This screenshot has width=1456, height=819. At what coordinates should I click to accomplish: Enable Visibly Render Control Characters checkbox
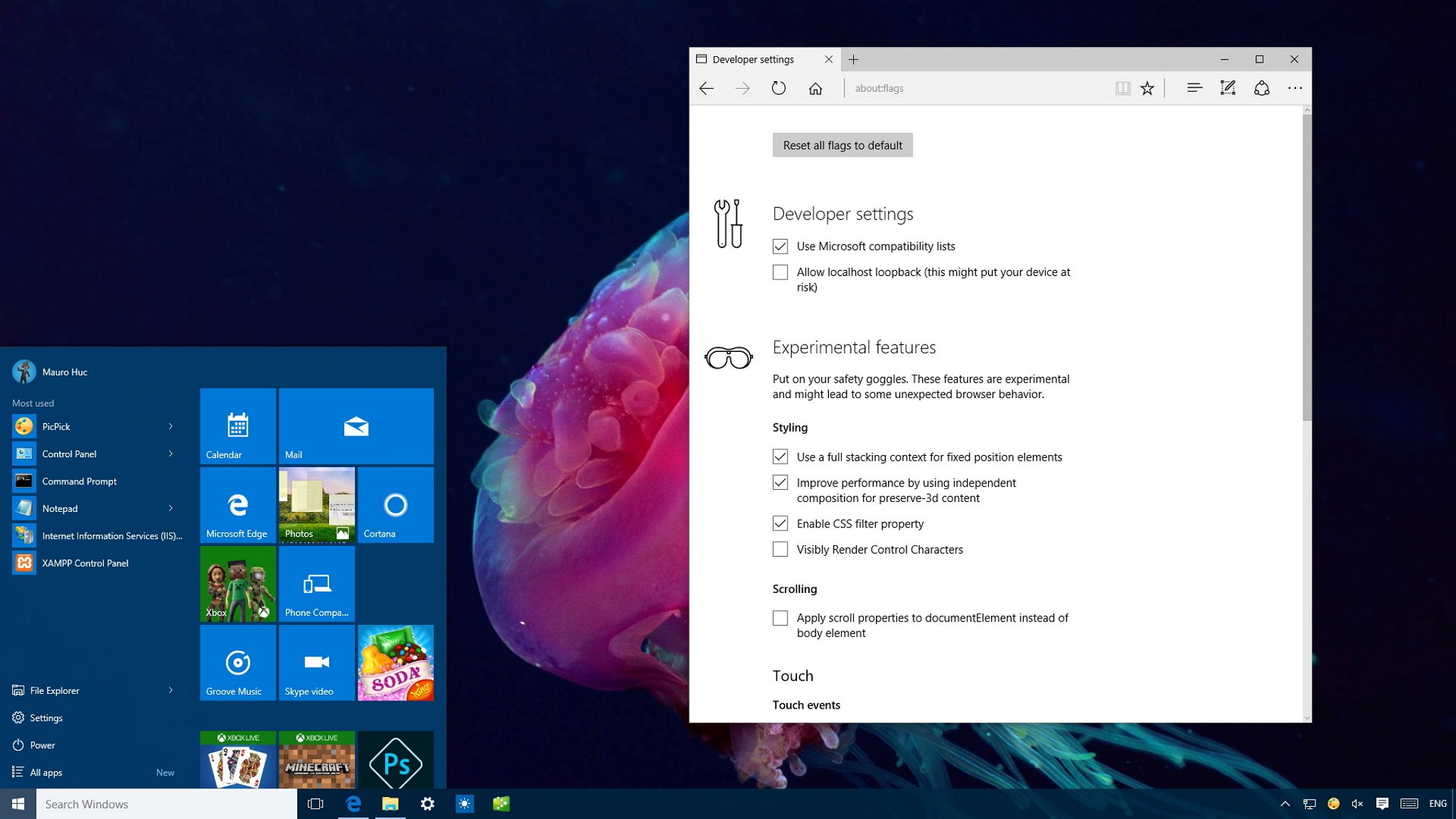point(779,549)
